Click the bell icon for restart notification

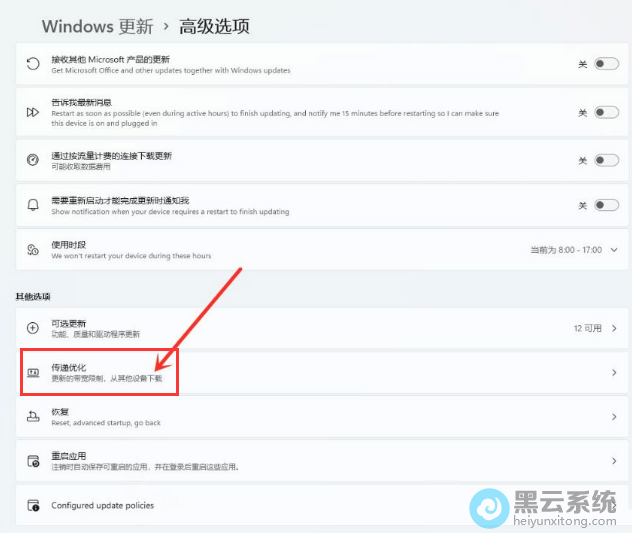(x=33, y=205)
